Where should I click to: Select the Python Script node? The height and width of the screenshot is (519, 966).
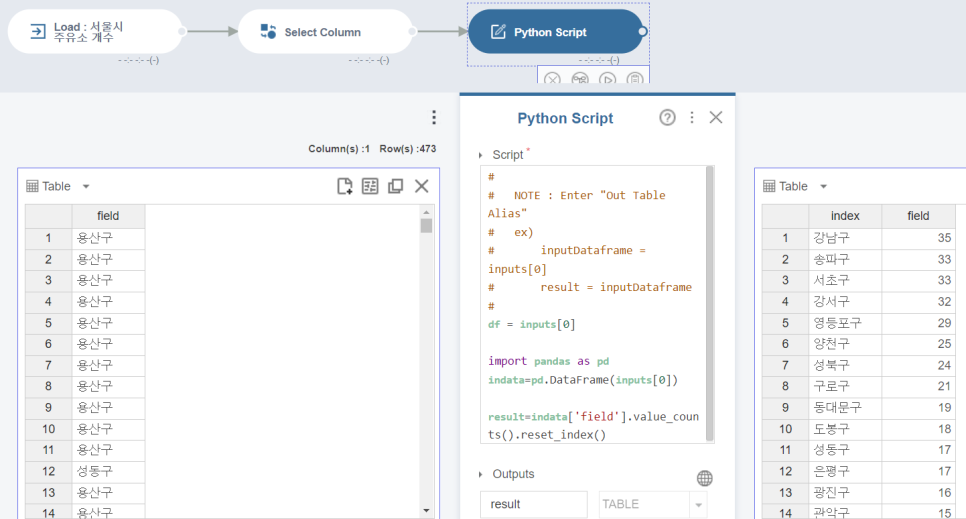click(x=556, y=31)
